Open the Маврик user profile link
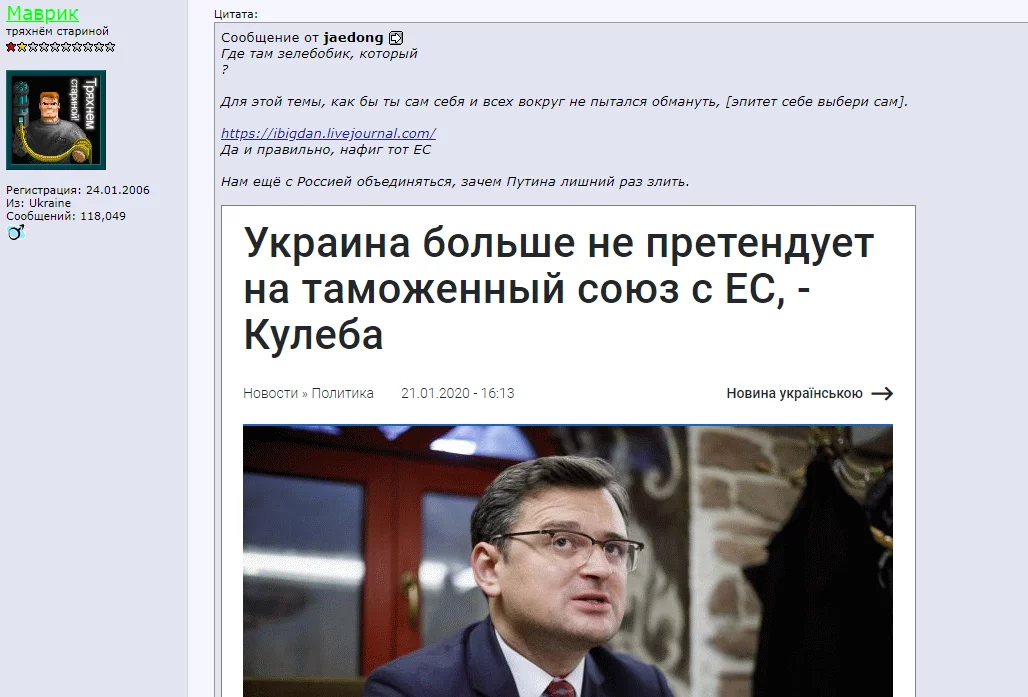This screenshot has width=1028, height=697. [43, 13]
